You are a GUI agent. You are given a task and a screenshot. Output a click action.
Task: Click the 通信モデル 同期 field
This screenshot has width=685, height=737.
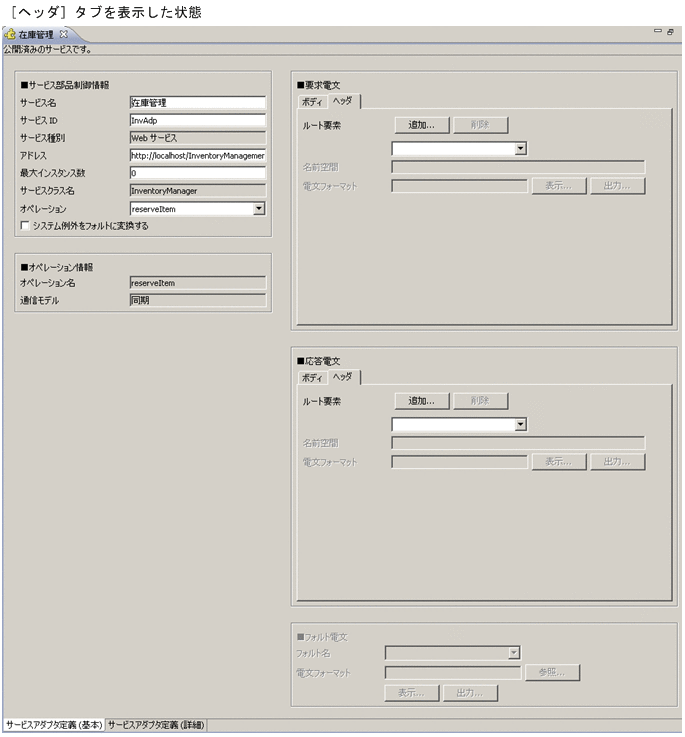click(x=197, y=300)
